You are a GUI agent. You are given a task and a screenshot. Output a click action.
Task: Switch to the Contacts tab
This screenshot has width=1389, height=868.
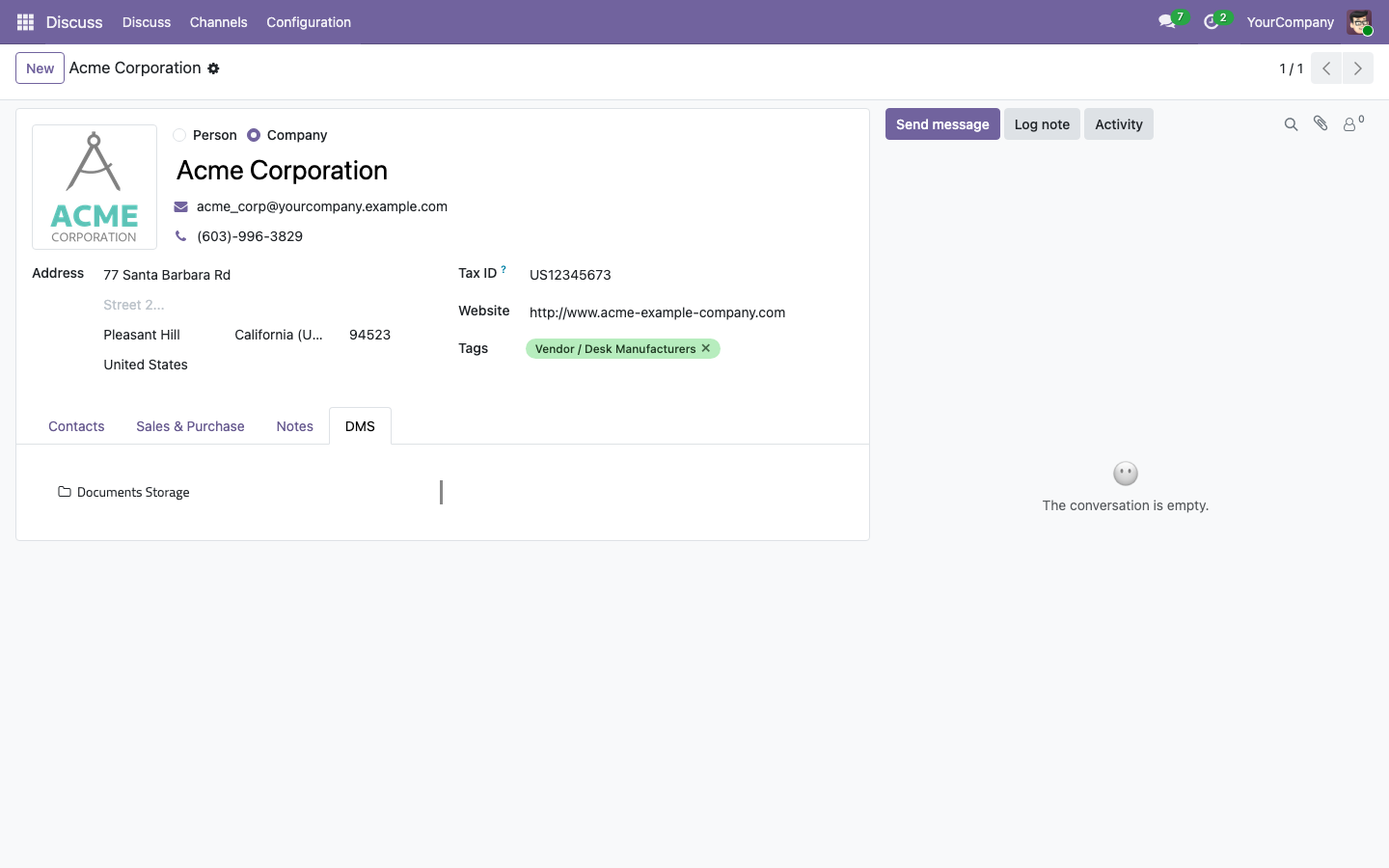click(76, 426)
